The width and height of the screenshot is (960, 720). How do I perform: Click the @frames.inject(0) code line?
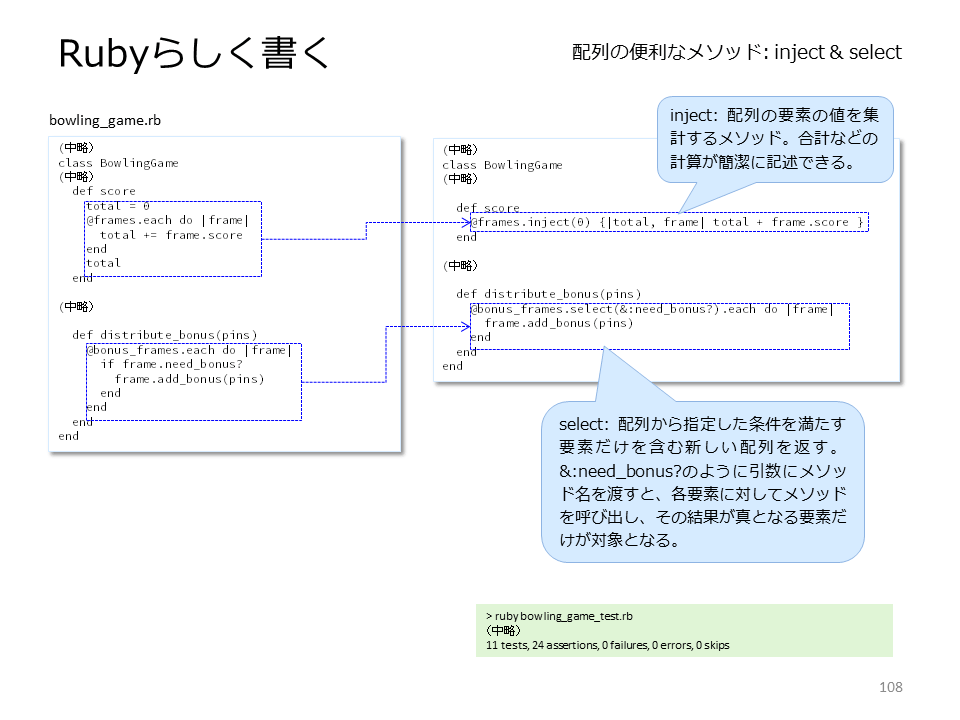pos(668,222)
